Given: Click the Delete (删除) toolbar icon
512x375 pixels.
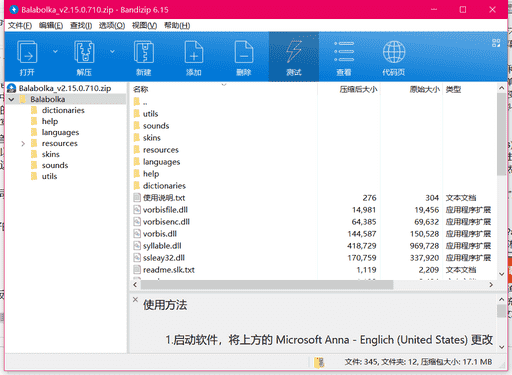Looking at the screenshot, I should pos(244,52).
